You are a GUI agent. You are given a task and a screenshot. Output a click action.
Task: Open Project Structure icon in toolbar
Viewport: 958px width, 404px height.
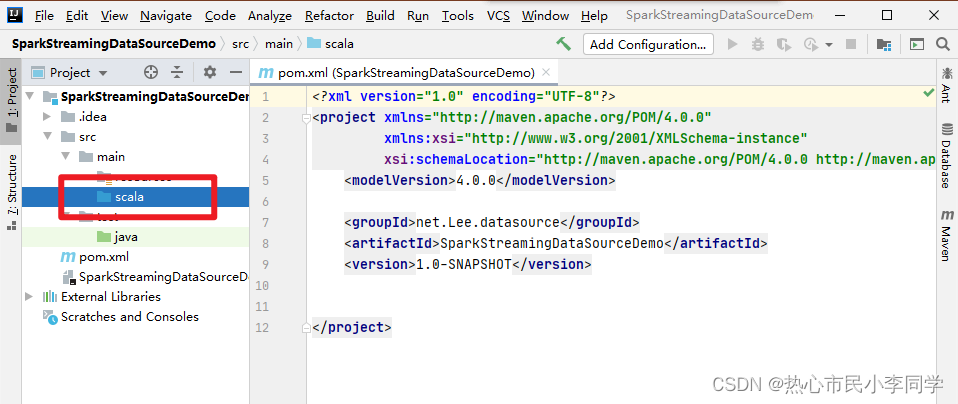tap(883, 44)
